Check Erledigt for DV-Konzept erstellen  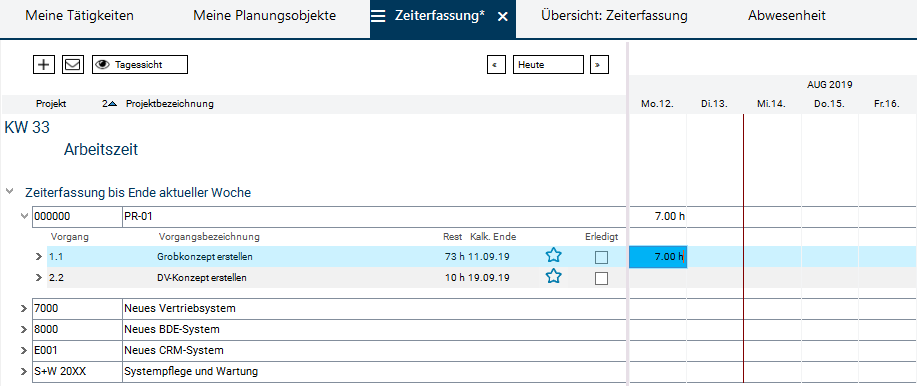click(601, 278)
